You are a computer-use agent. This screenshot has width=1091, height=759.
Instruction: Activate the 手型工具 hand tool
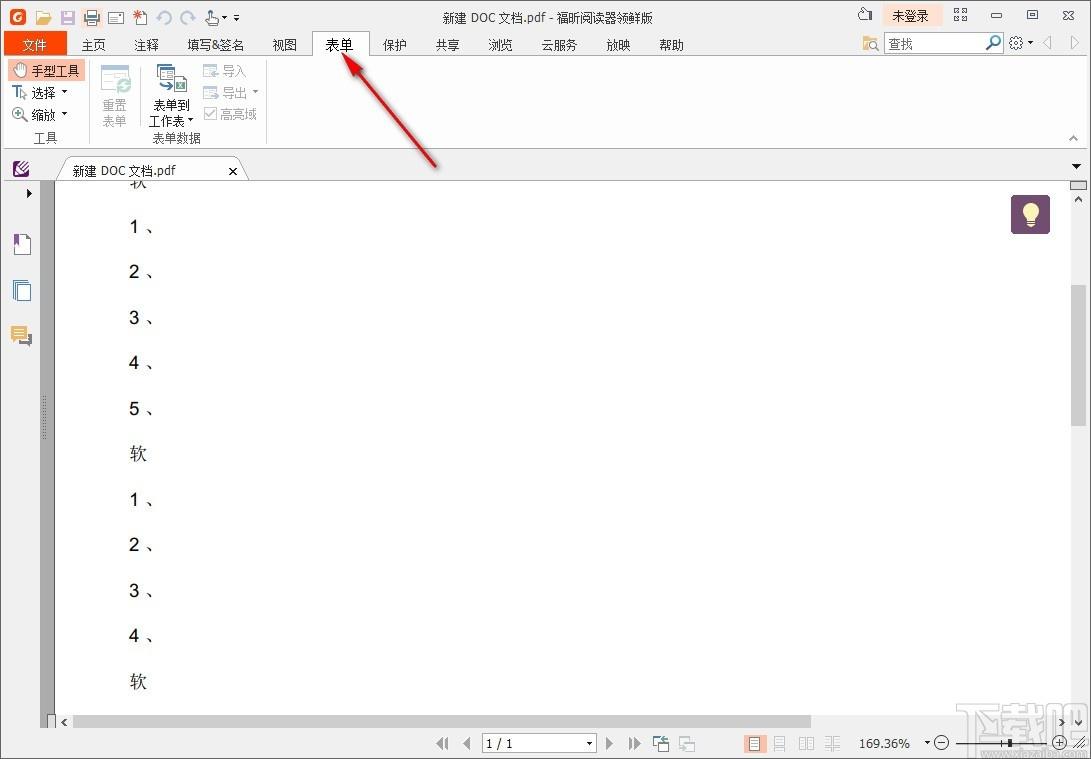click(x=47, y=70)
